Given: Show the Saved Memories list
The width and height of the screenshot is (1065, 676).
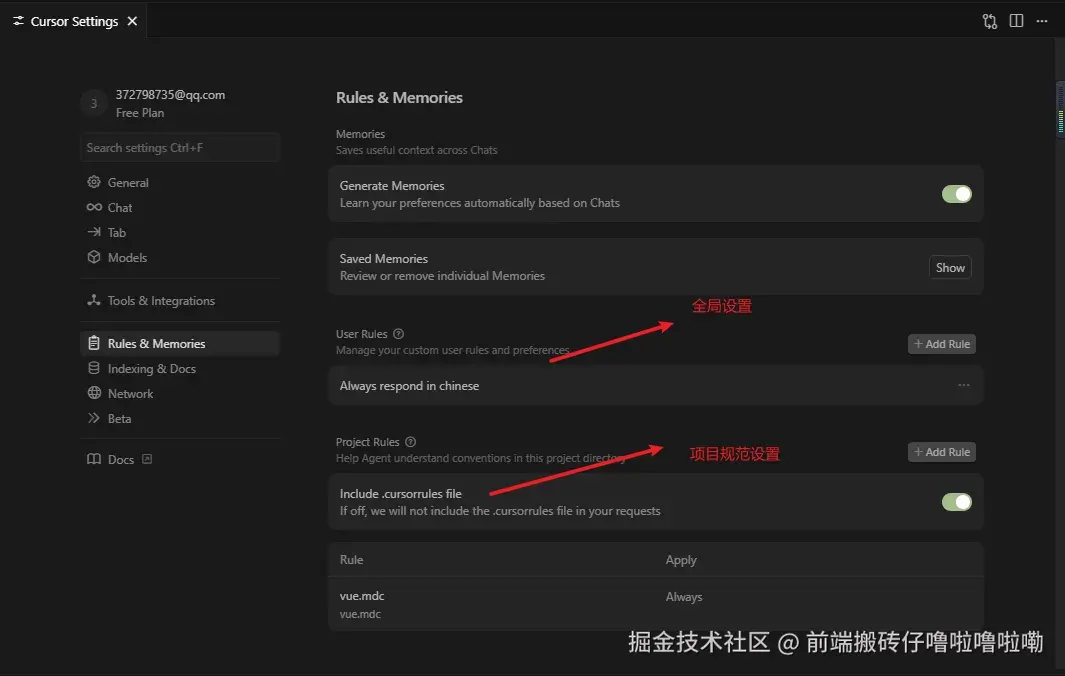Looking at the screenshot, I should [x=950, y=267].
